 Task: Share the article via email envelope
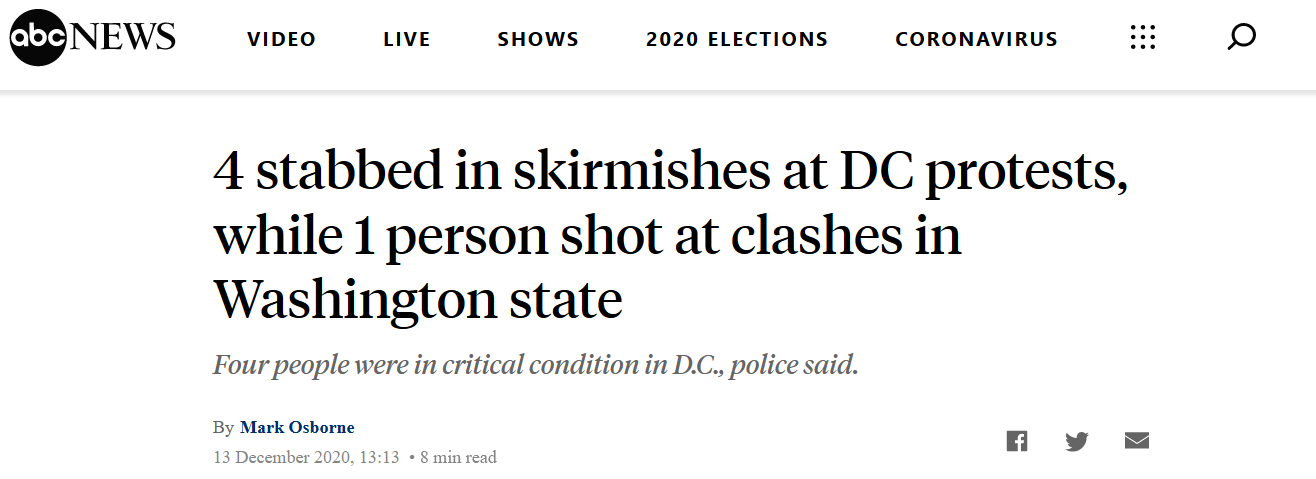pyautogui.click(x=1137, y=441)
